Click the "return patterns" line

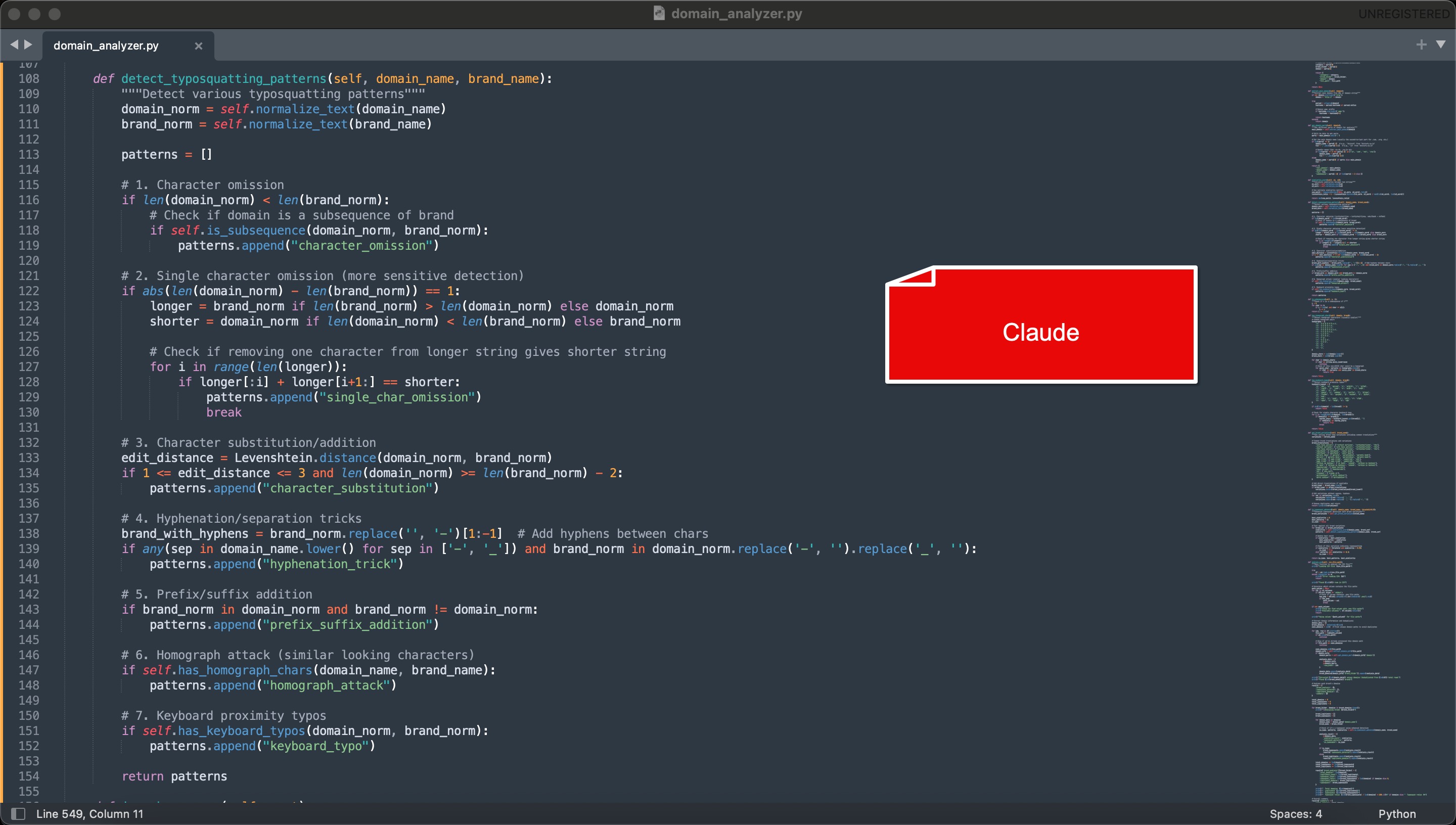click(x=174, y=776)
